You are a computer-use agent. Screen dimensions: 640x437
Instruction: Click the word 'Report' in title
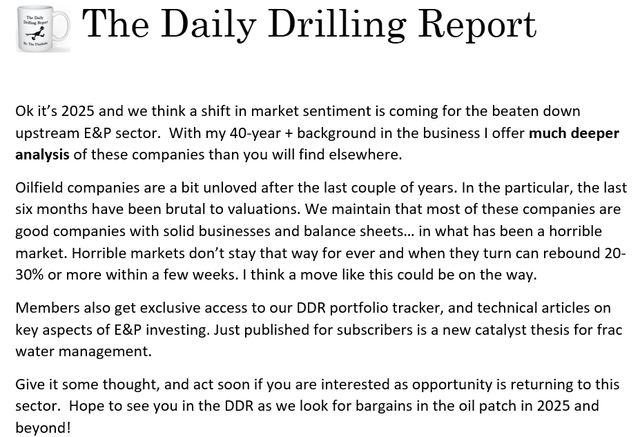pos(477,25)
